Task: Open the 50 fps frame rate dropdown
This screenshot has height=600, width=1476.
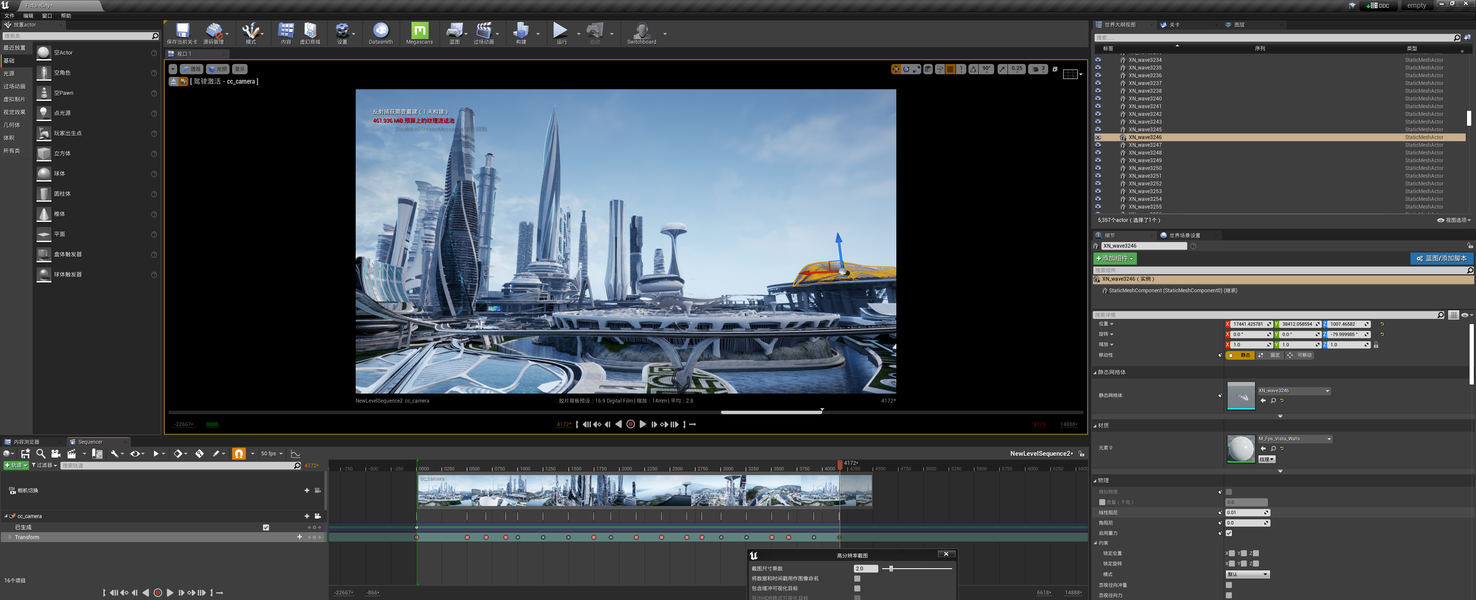Action: 270,454
